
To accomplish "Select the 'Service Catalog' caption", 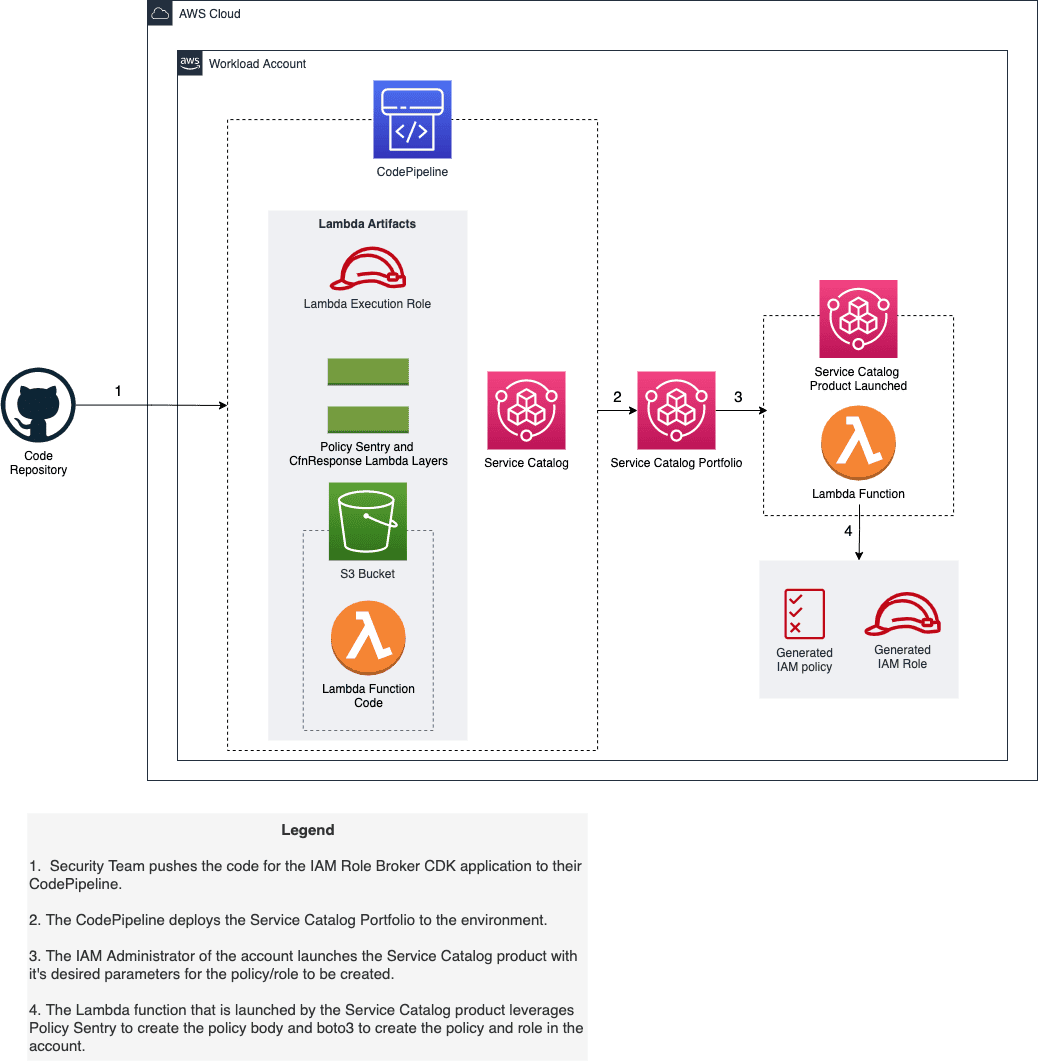I will pos(526,463).
